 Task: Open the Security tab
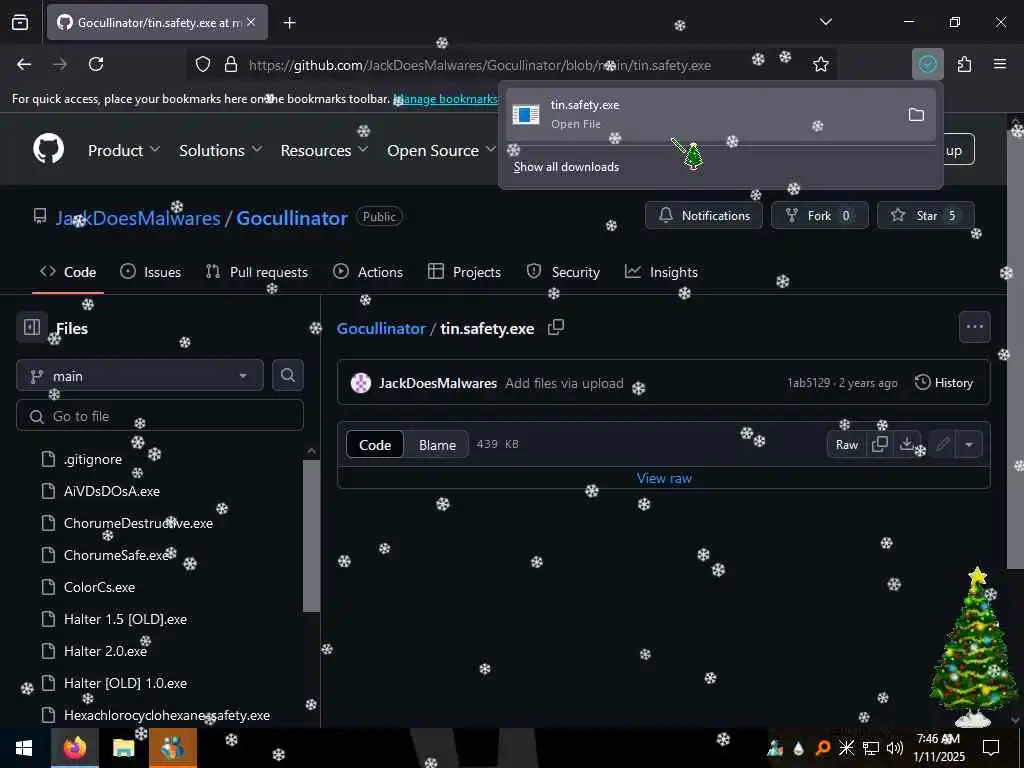point(563,272)
